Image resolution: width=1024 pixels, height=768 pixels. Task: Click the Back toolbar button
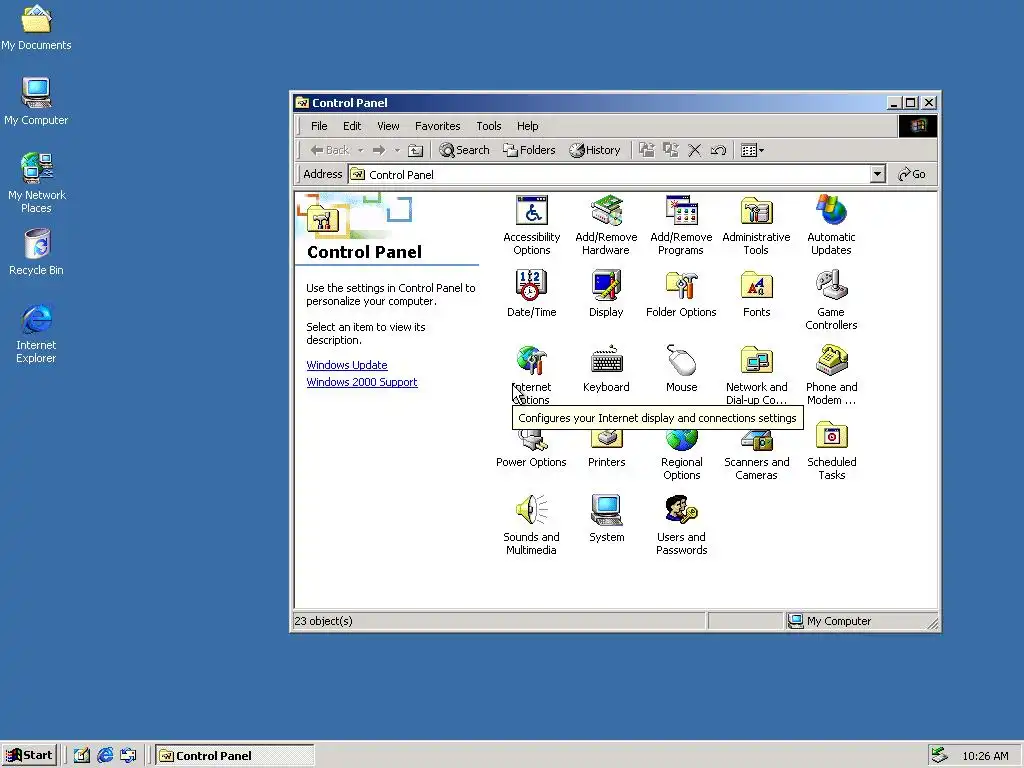(330, 150)
